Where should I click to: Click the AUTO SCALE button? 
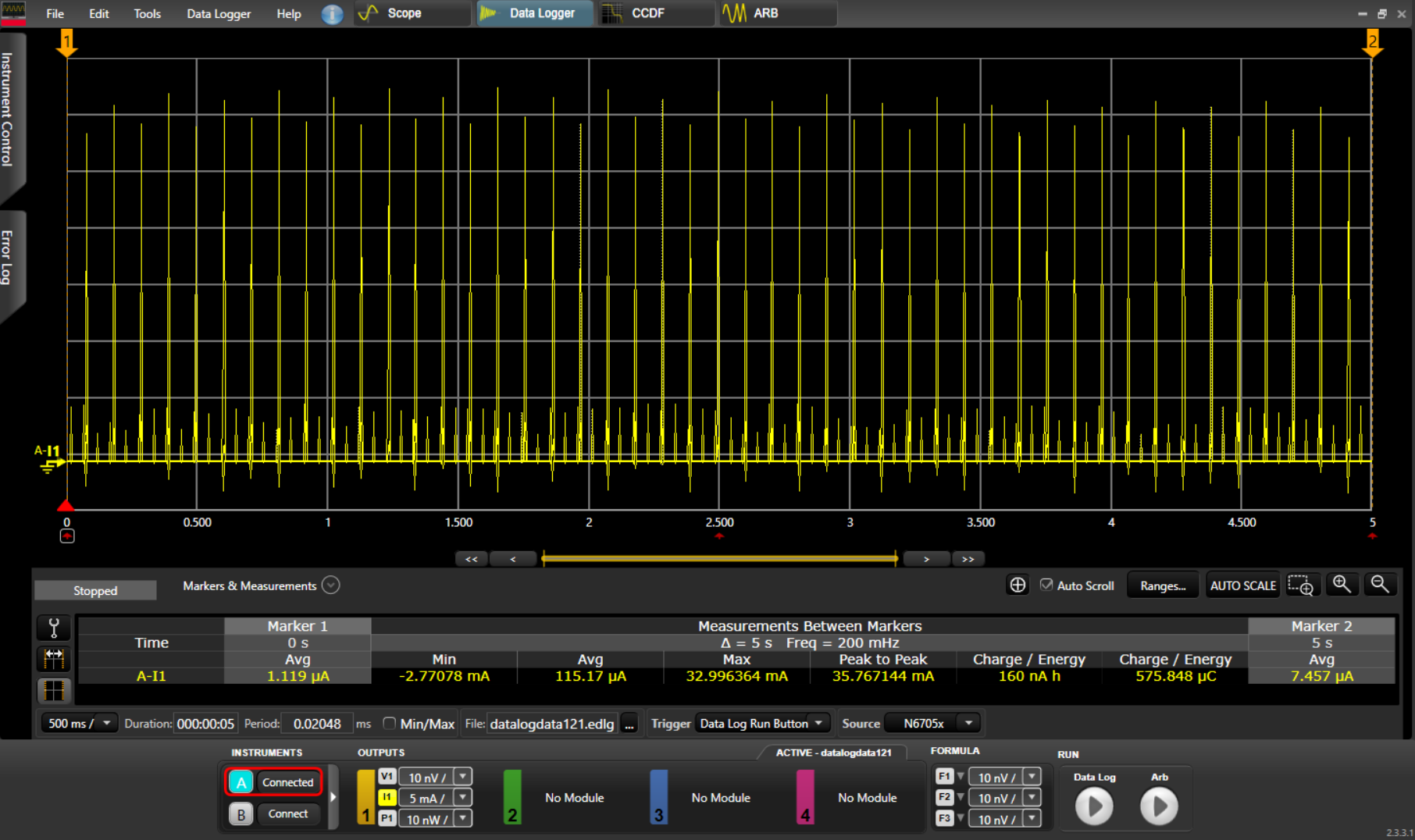[x=1242, y=586]
